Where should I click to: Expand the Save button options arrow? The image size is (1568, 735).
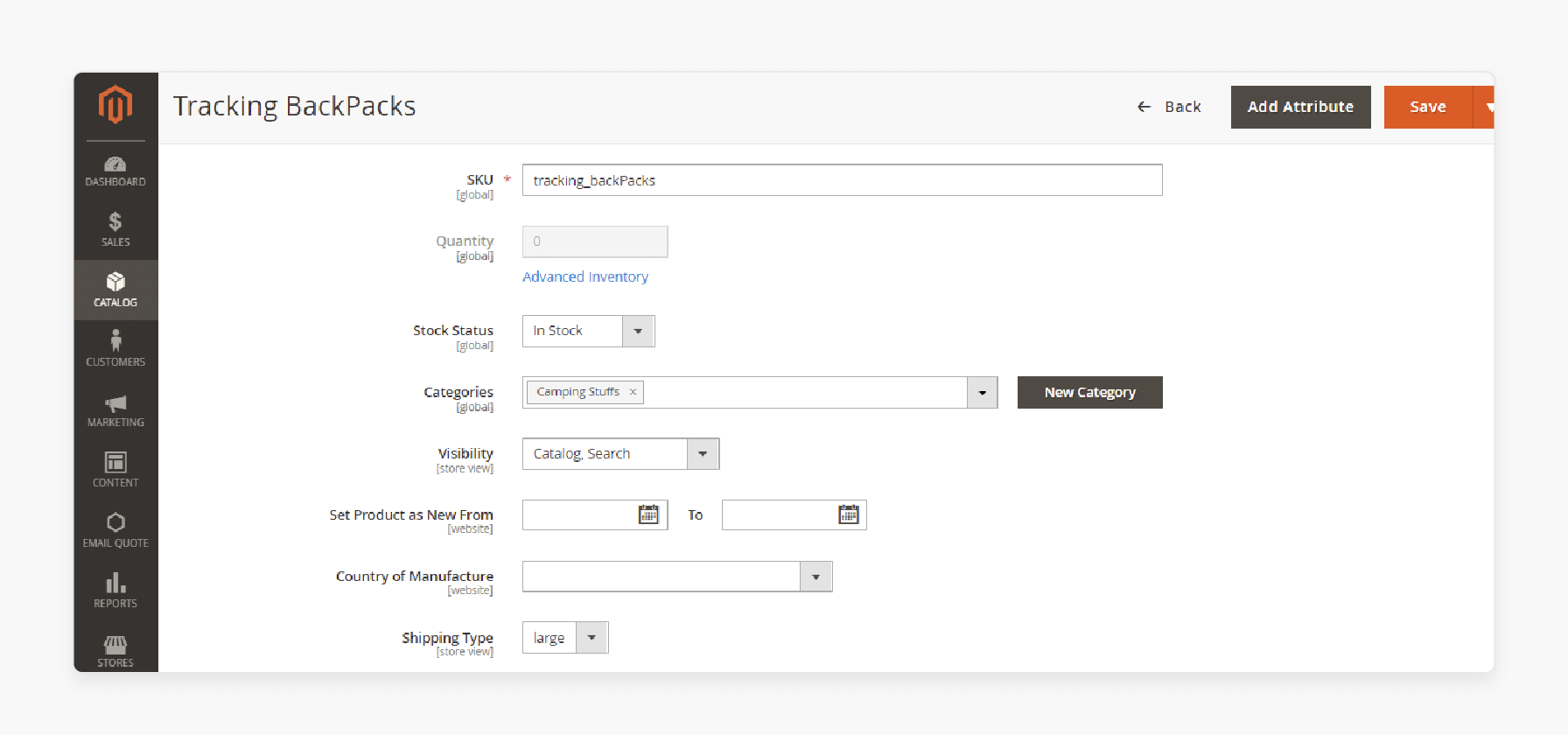(1485, 107)
